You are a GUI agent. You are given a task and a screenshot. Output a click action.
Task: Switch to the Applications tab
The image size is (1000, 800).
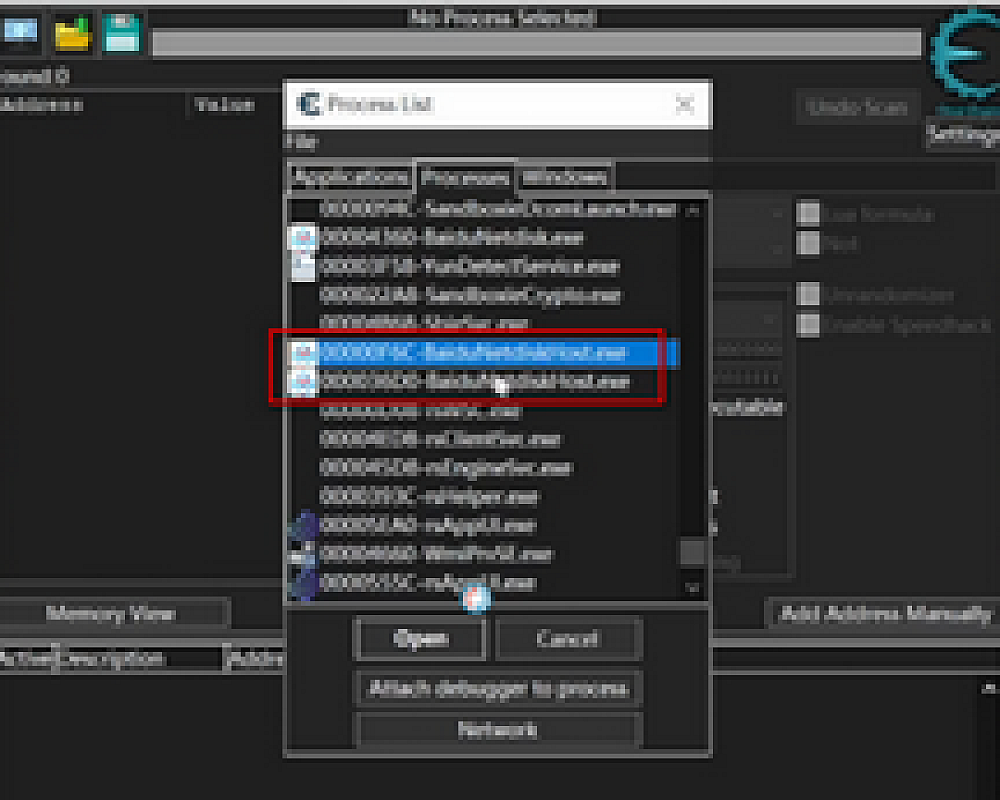click(350, 177)
